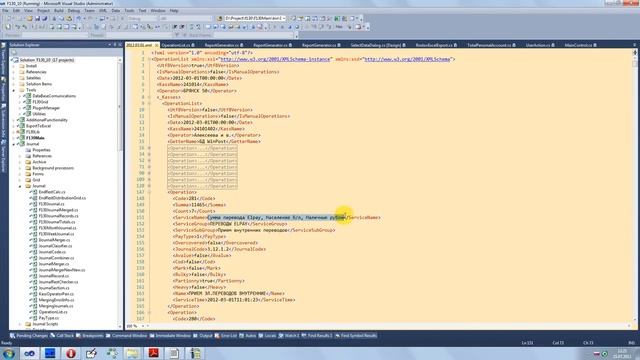Open the Solution Configurations Debug dropdown
640x360 pixels.
pyautogui.click(x=142, y=19)
